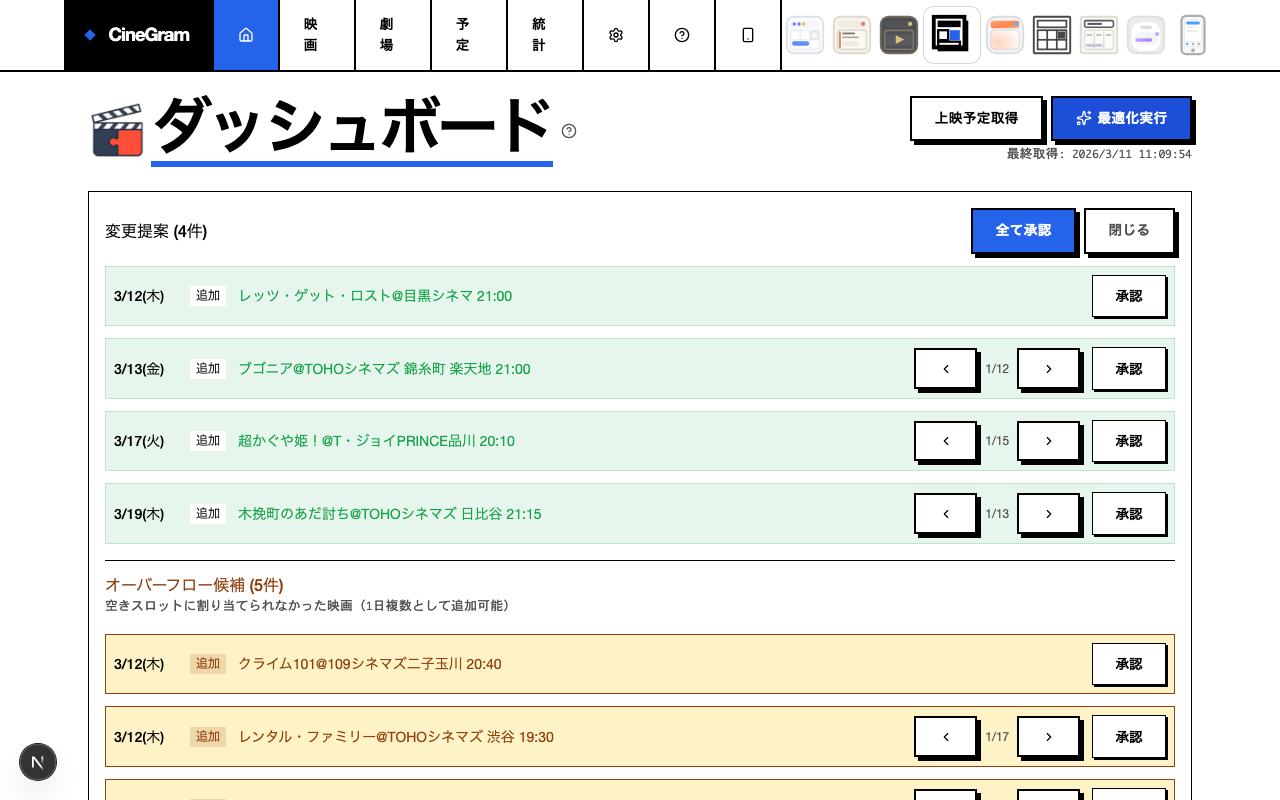The height and width of the screenshot is (800, 1280).
Task: Click the 全て承認 button
Action: click(1022, 230)
